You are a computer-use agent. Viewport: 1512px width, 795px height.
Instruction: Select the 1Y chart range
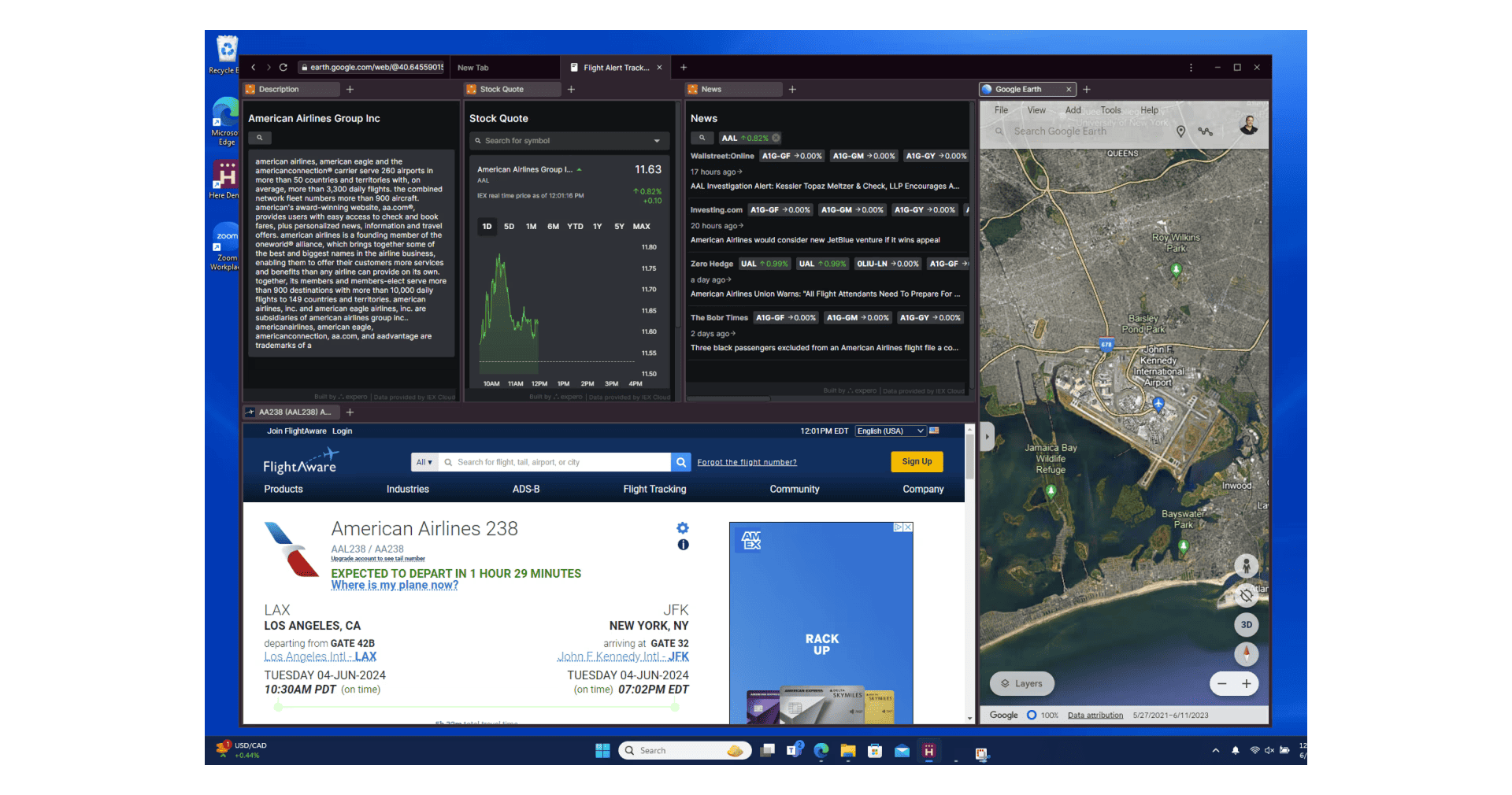click(597, 227)
